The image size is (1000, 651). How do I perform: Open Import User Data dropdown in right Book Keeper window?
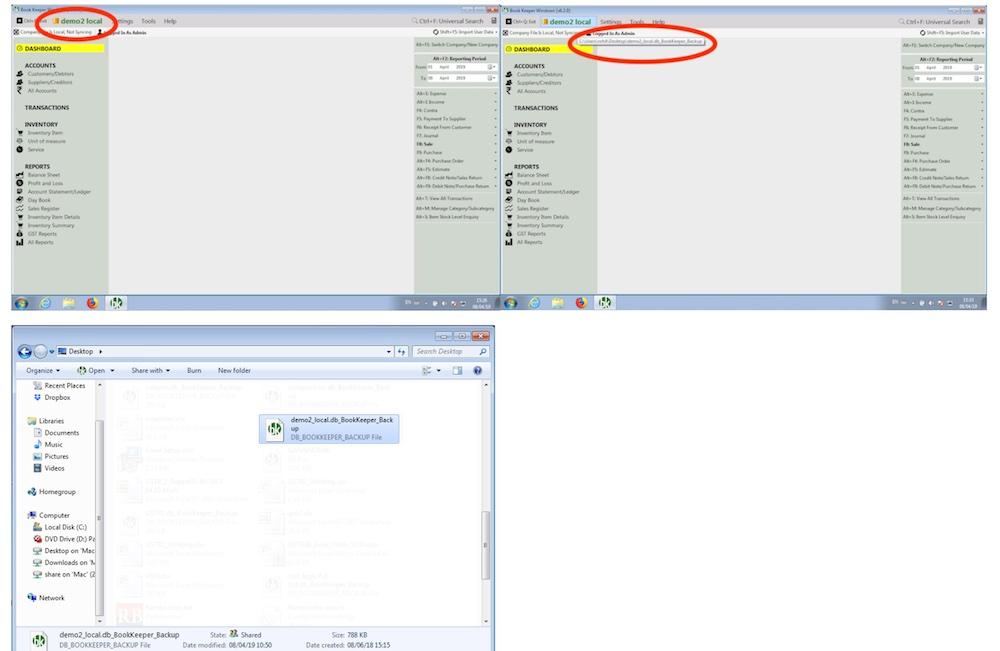pyautogui.click(x=982, y=33)
